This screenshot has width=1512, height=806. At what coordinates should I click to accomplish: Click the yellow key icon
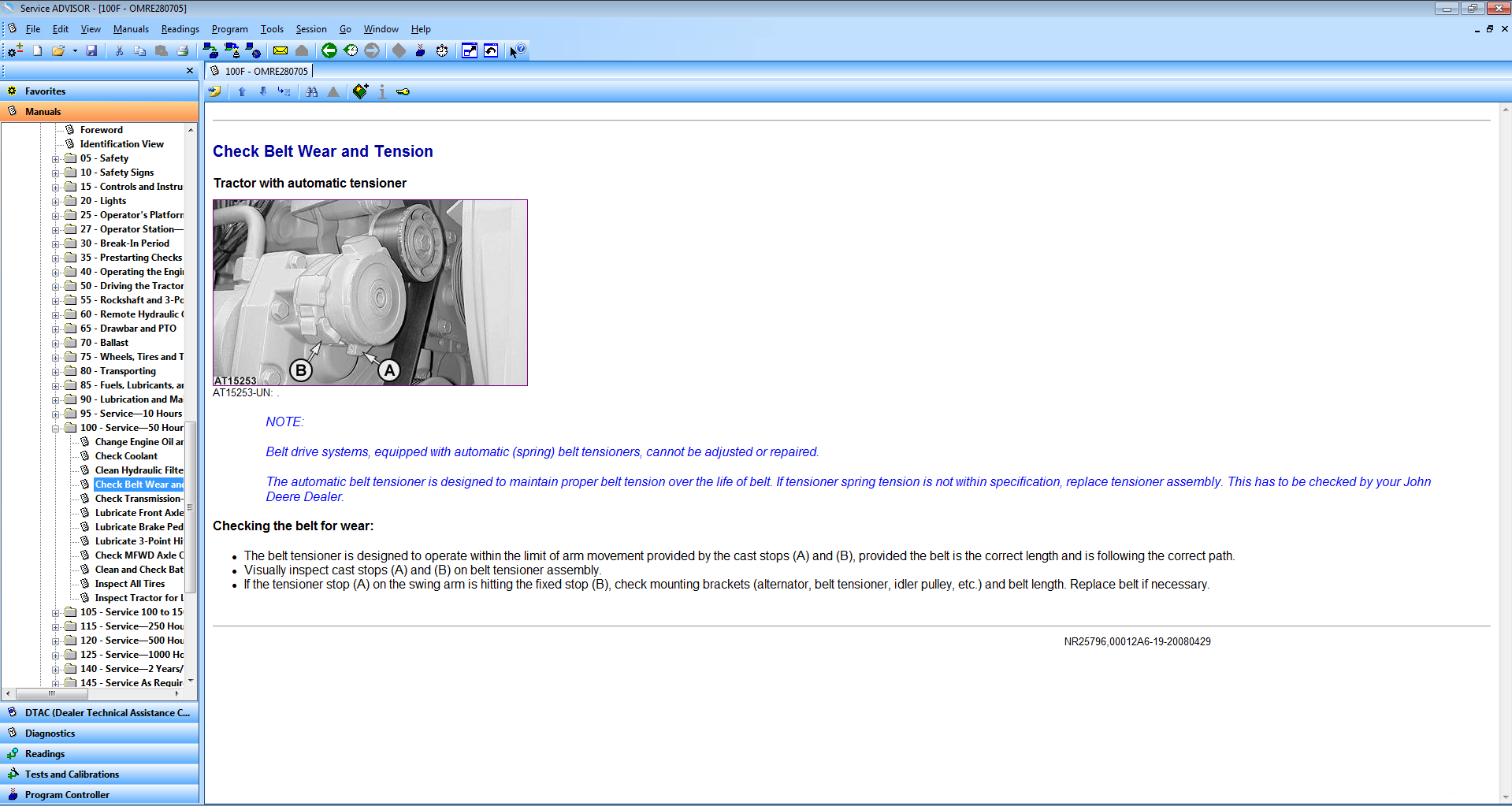click(403, 92)
